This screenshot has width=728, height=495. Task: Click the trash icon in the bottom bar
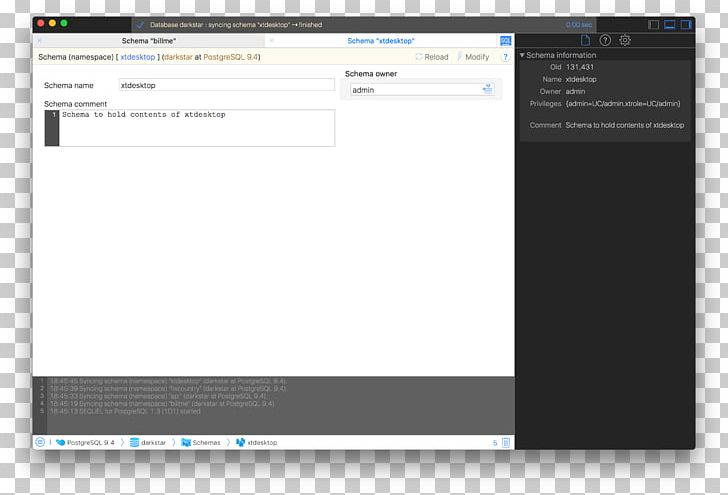[x=506, y=443]
